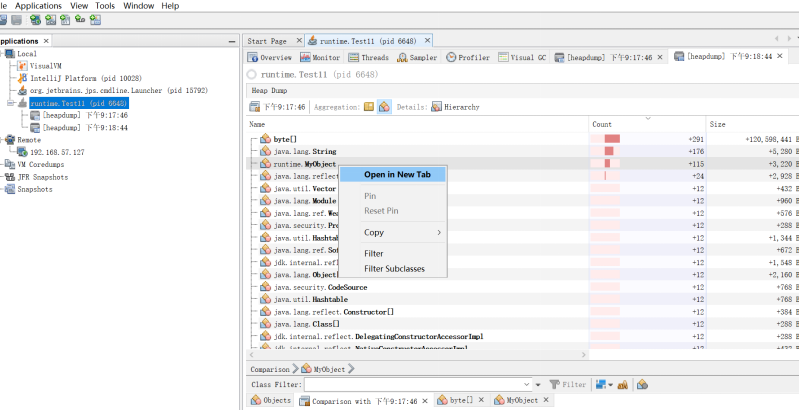The width and height of the screenshot is (800, 410).
Task: Open the Profiler tab
Action: [x=468, y=58]
